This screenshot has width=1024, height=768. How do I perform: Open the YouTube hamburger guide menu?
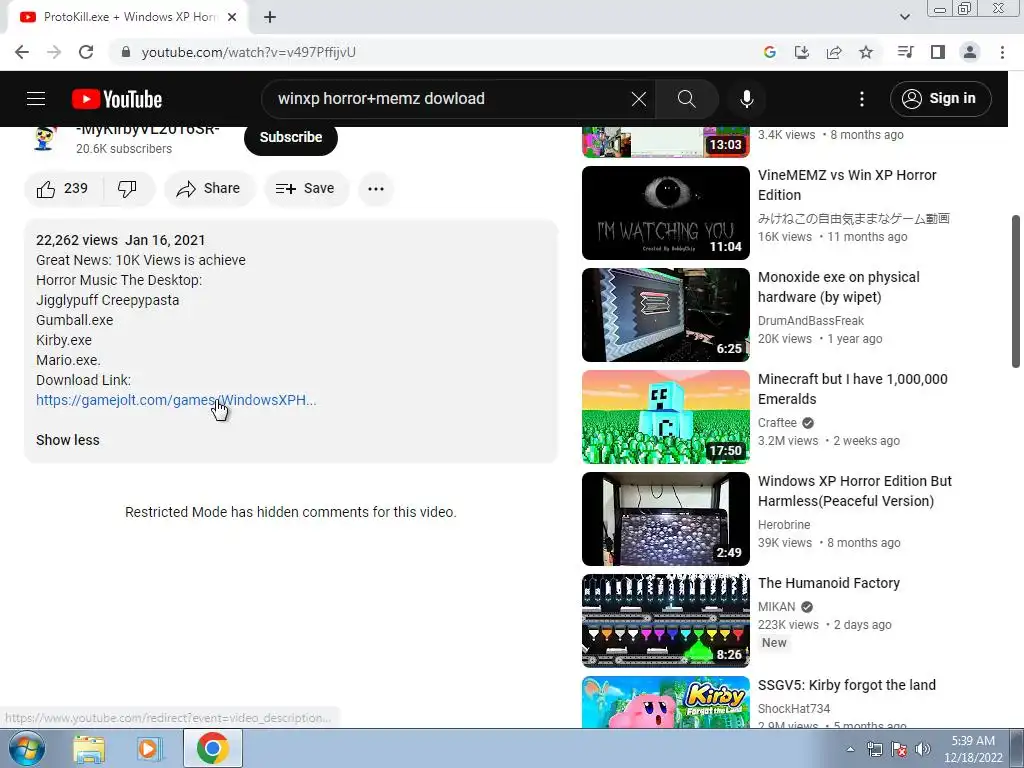[36, 99]
